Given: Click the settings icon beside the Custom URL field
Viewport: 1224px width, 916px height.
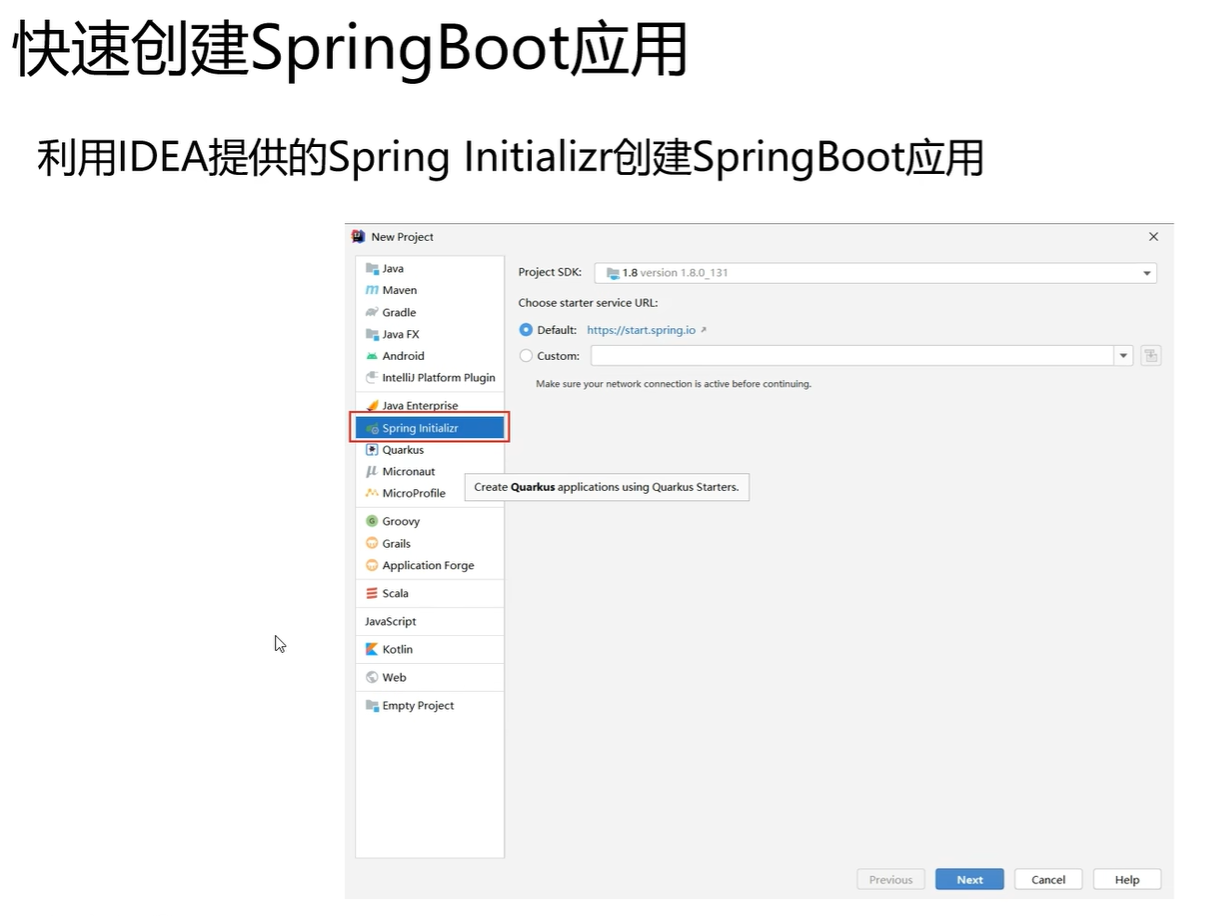Looking at the screenshot, I should (1151, 355).
